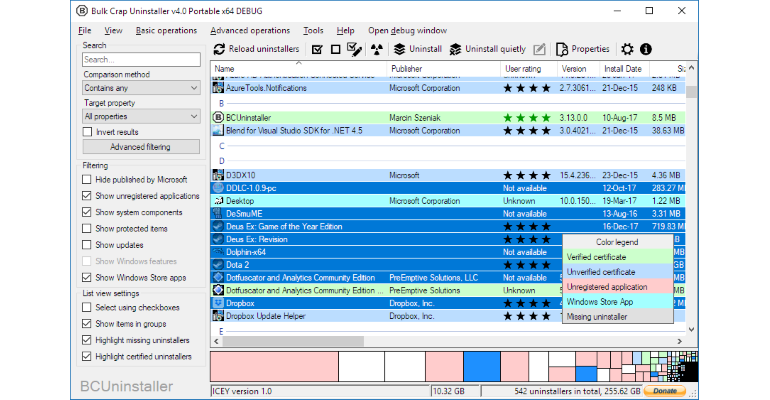Image resolution: width=770 pixels, height=400 pixels.
Task: Click the Advanced filtering button
Action: coord(141,147)
